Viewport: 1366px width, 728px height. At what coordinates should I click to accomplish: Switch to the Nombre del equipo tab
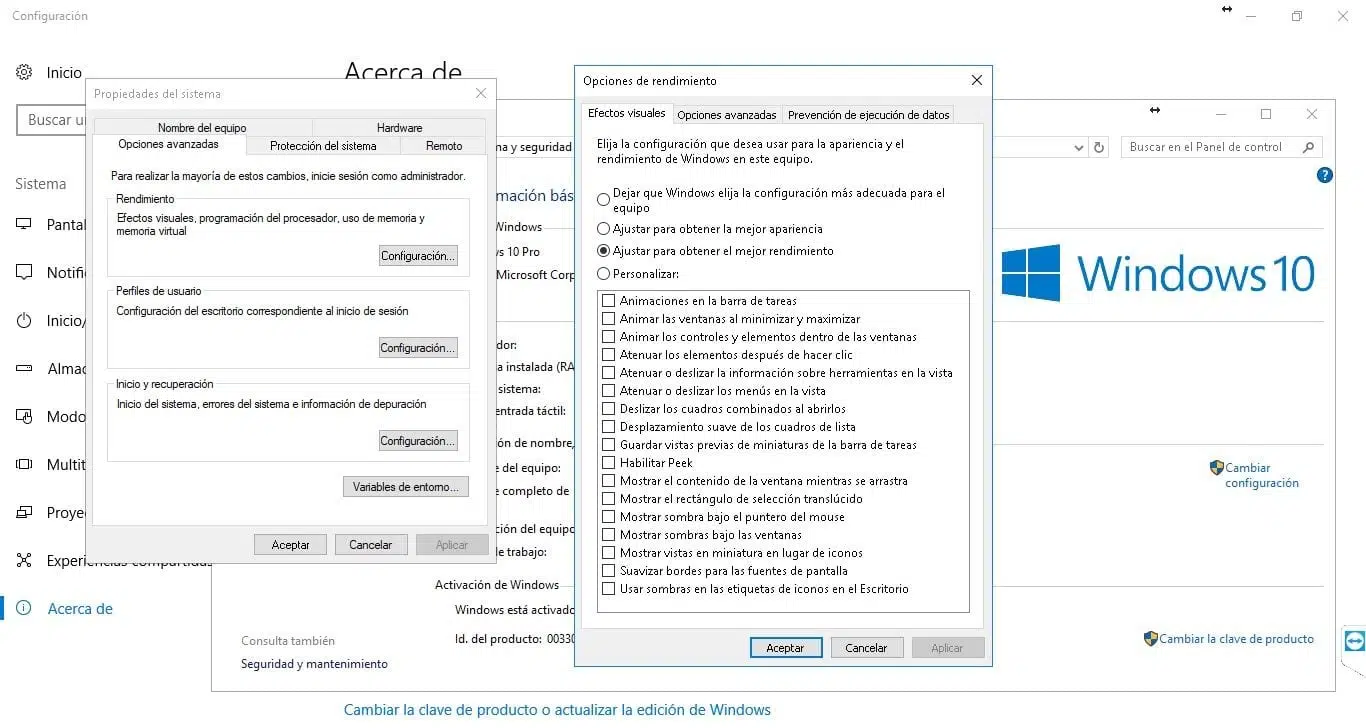202,128
